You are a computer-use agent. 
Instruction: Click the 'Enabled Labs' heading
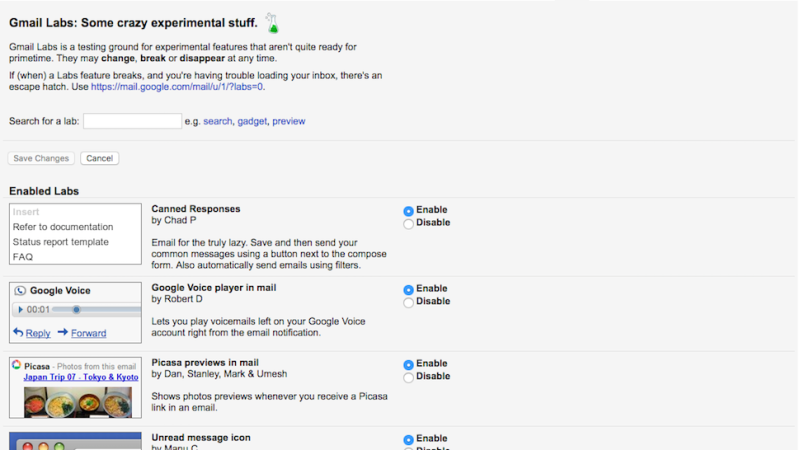[44, 191]
